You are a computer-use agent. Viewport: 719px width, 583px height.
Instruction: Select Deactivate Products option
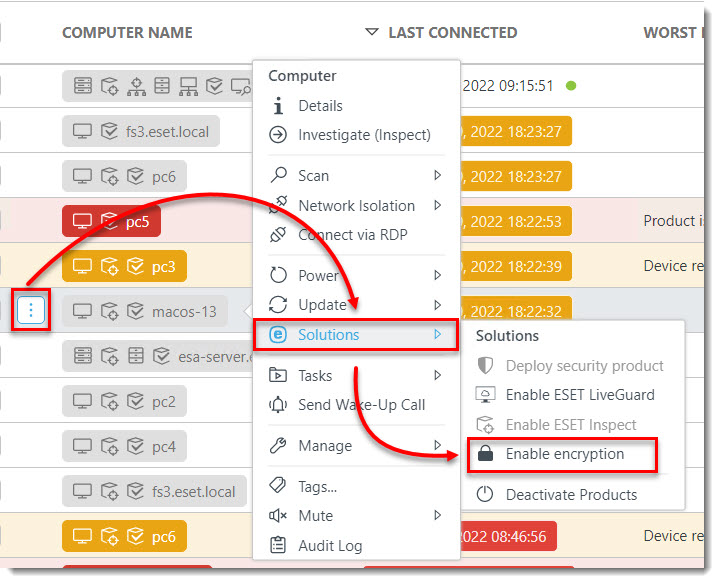point(571,494)
